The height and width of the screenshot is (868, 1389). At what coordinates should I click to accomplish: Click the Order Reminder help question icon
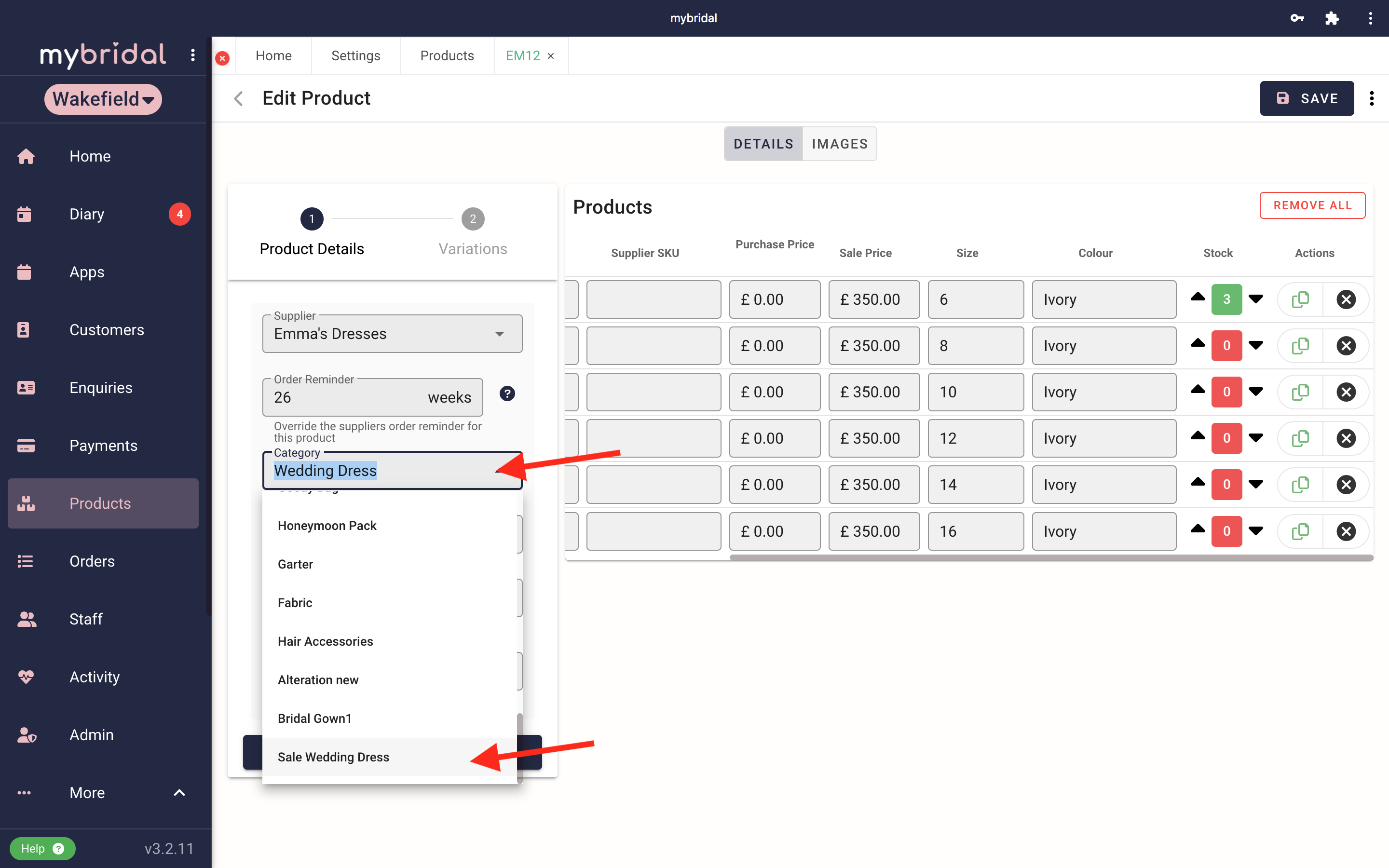507,394
